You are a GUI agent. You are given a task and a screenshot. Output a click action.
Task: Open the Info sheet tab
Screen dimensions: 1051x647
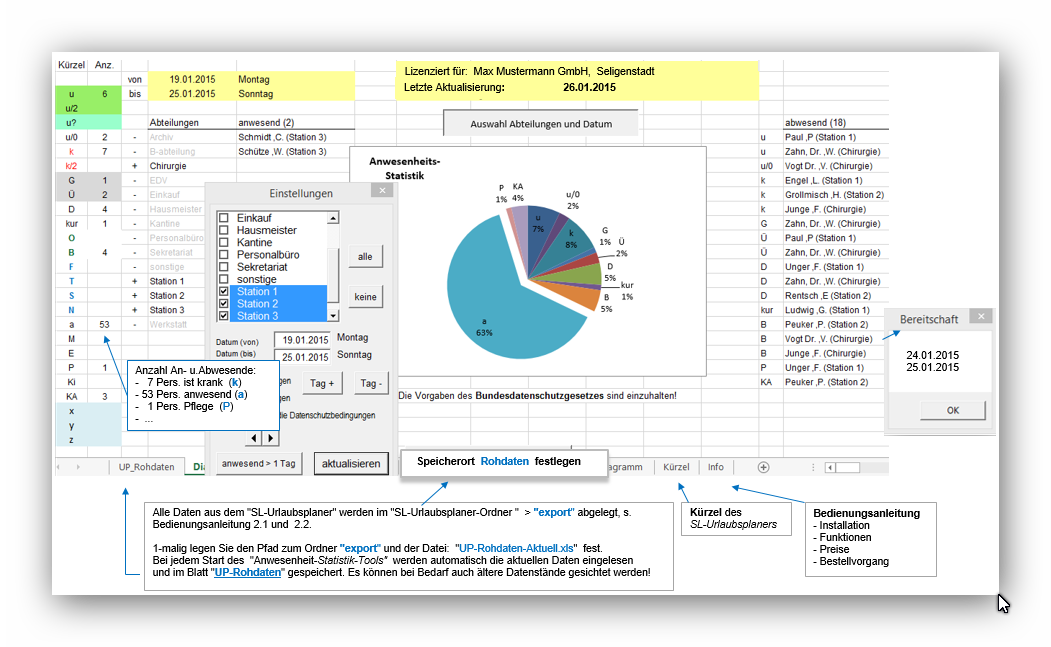pyautogui.click(x=715, y=467)
